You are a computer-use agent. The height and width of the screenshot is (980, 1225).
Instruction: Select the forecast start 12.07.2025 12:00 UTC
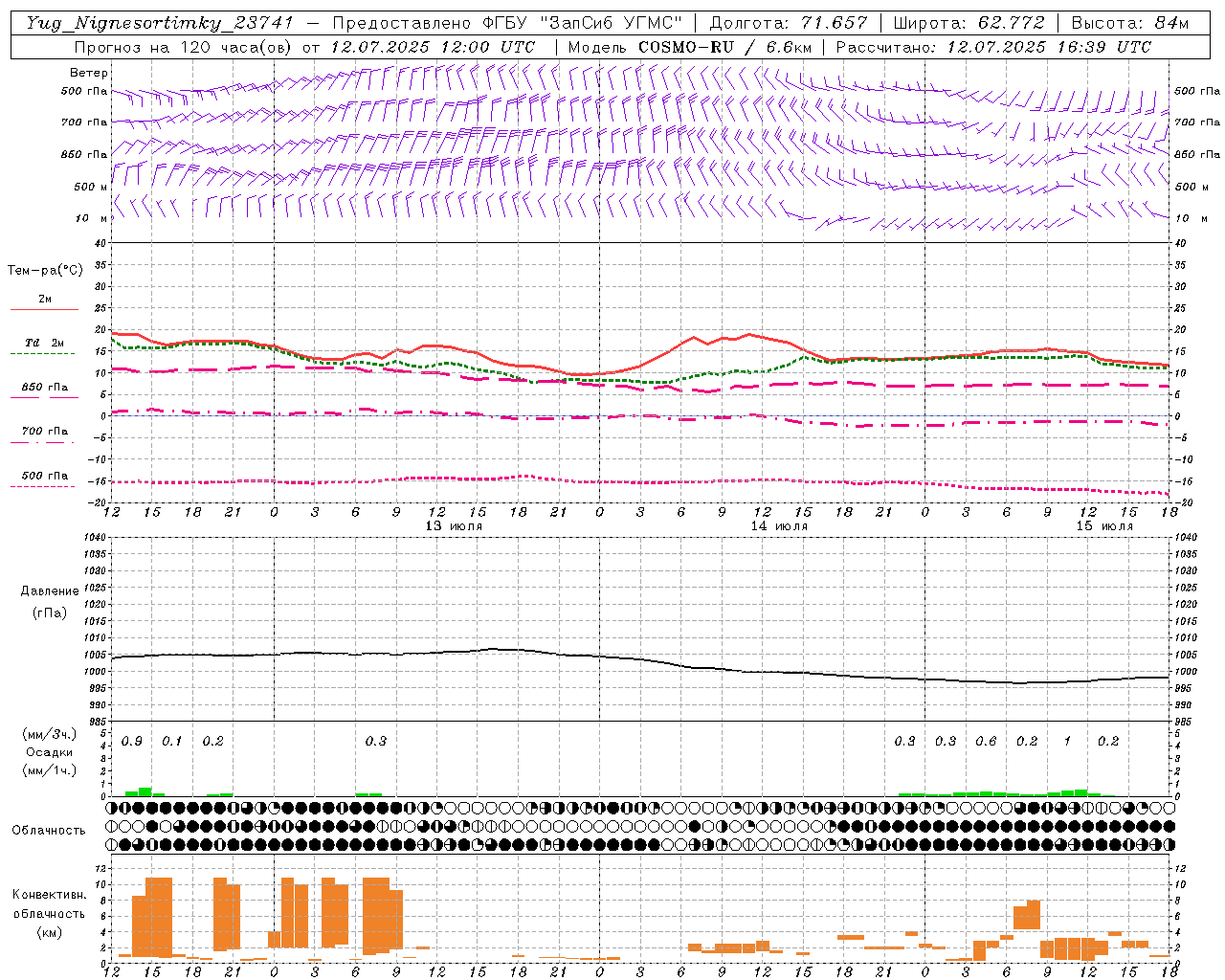pyautogui.click(x=433, y=47)
